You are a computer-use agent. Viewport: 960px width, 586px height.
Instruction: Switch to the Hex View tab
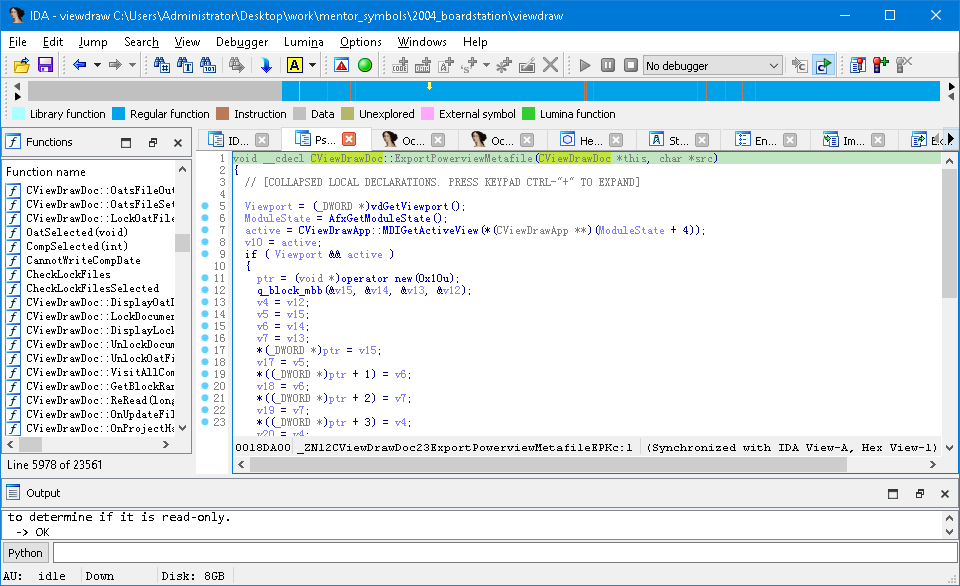(590, 140)
